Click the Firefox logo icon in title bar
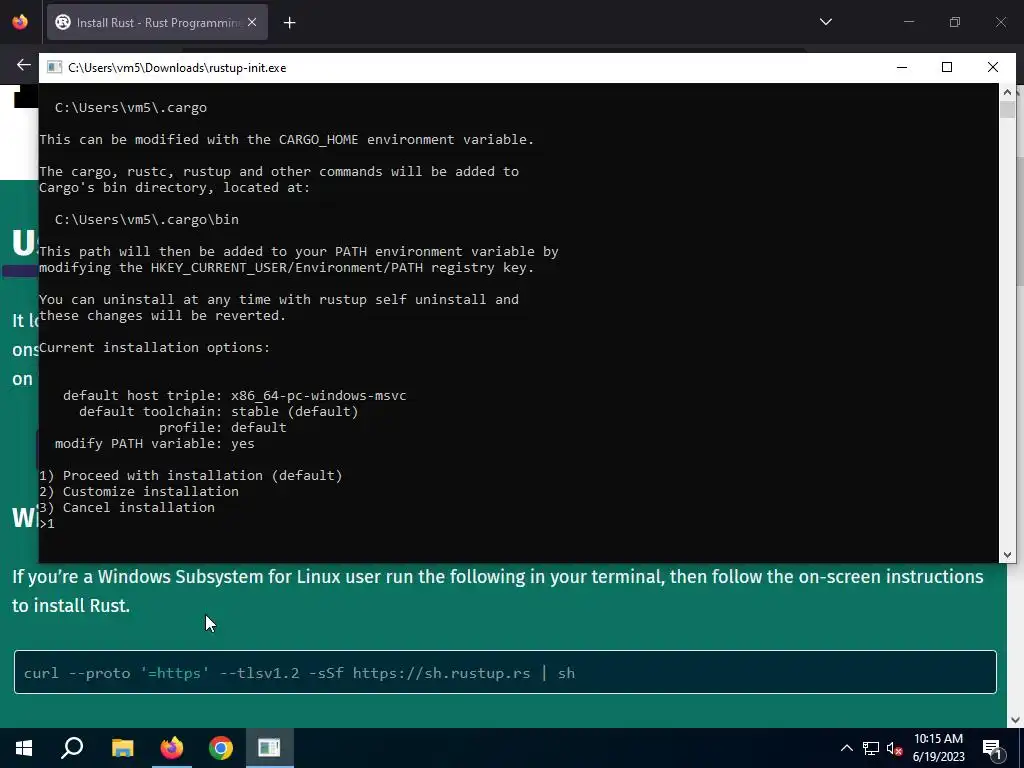 click(x=20, y=22)
